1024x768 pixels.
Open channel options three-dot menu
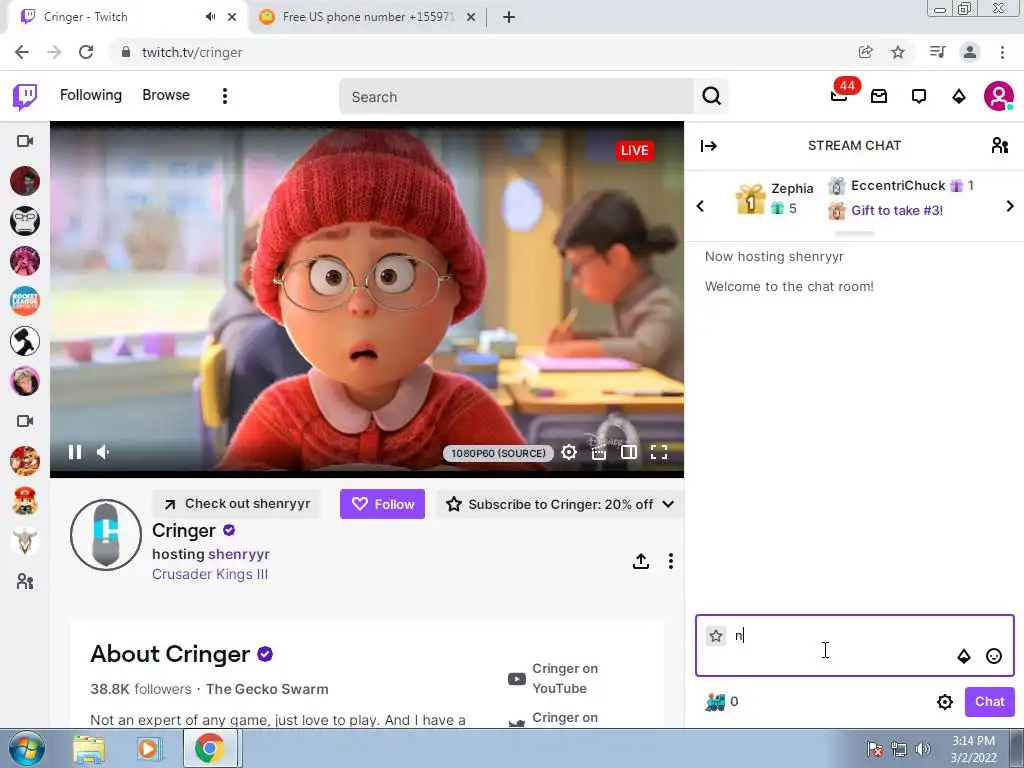pos(671,561)
